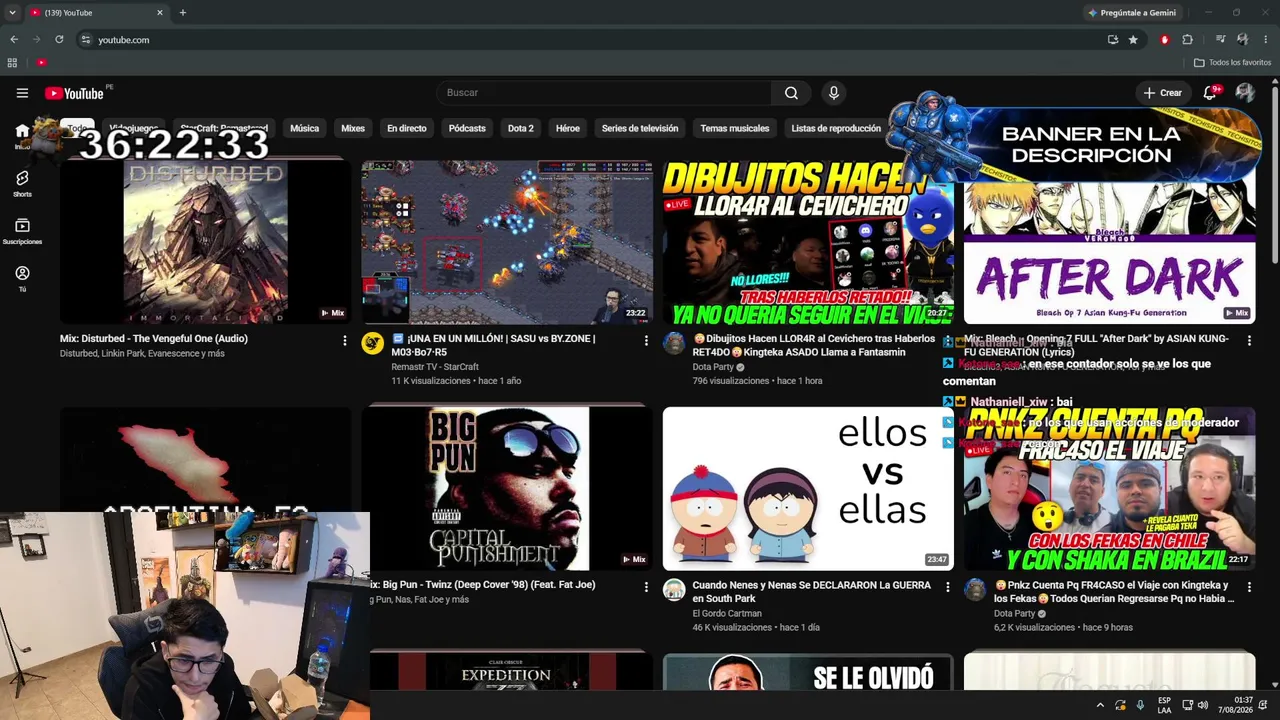Image resolution: width=1280 pixels, height=720 pixels.
Task: Open Chrome extensions puzzle icon
Action: (x=1188, y=40)
